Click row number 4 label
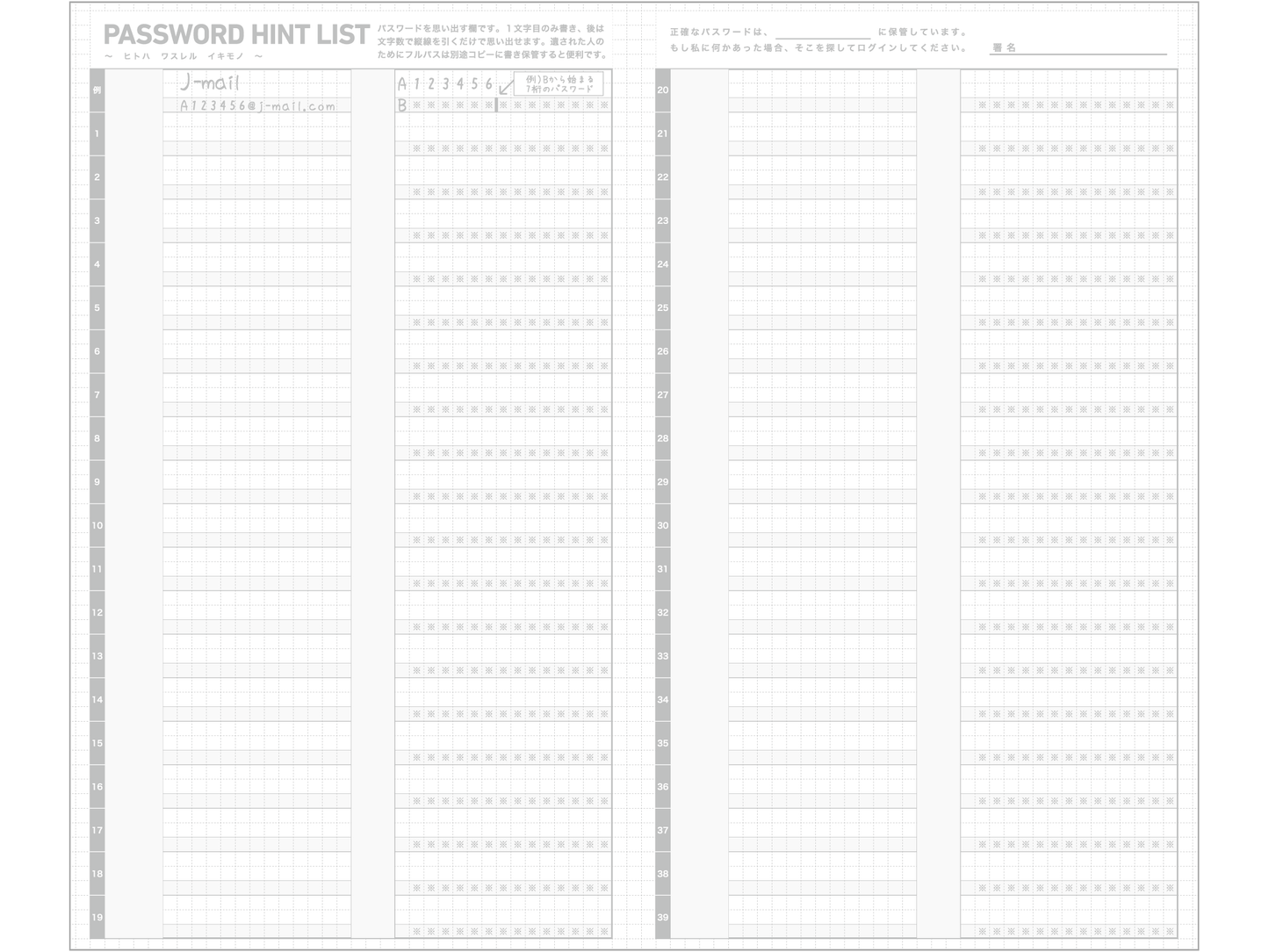Viewport: 1269px width, 952px height. coord(97,264)
